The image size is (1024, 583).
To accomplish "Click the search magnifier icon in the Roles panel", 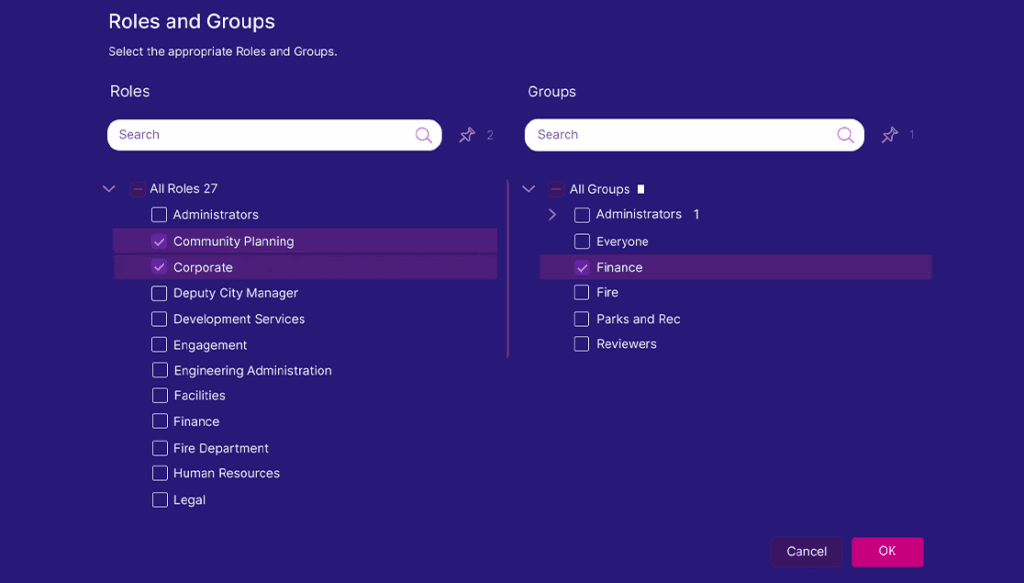I will pos(422,134).
